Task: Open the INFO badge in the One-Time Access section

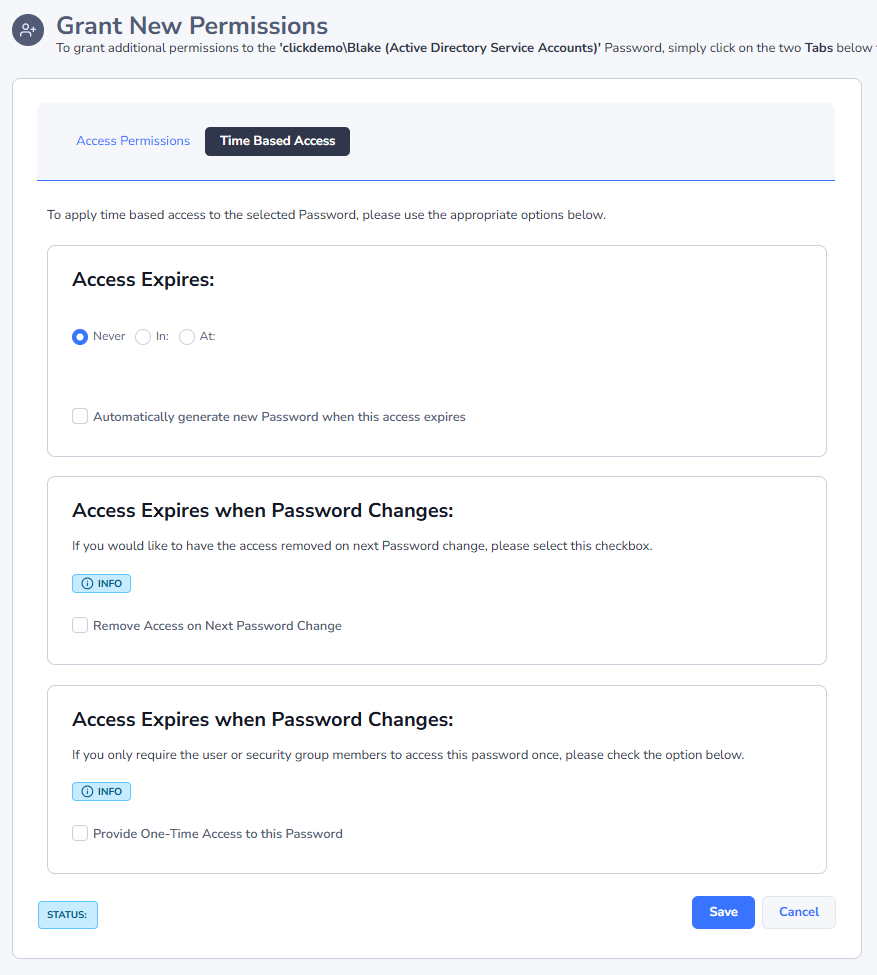Action: [101, 791]
